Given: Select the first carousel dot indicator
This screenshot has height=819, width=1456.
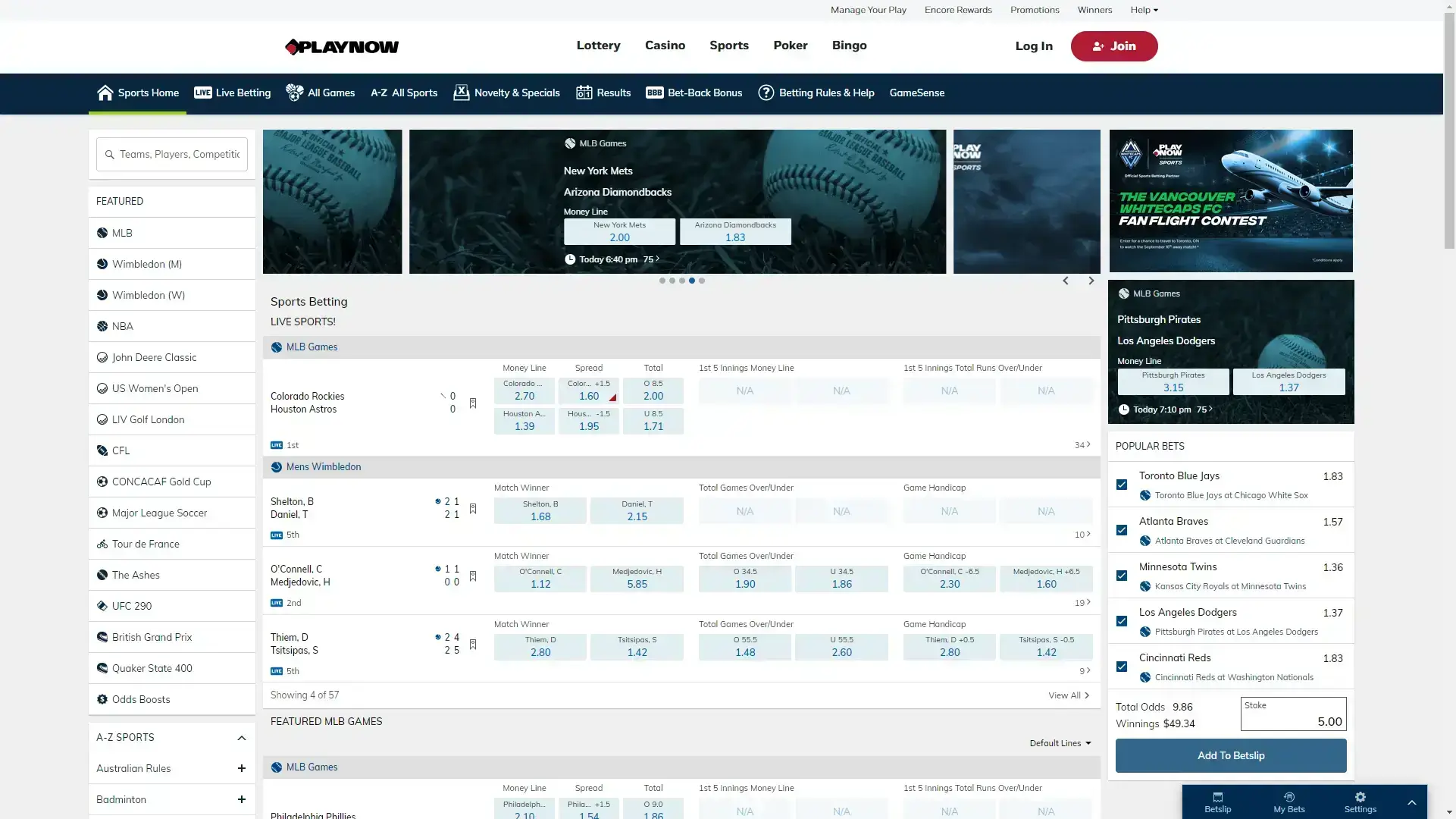Looking at the screenshot, I should point(662,281).
